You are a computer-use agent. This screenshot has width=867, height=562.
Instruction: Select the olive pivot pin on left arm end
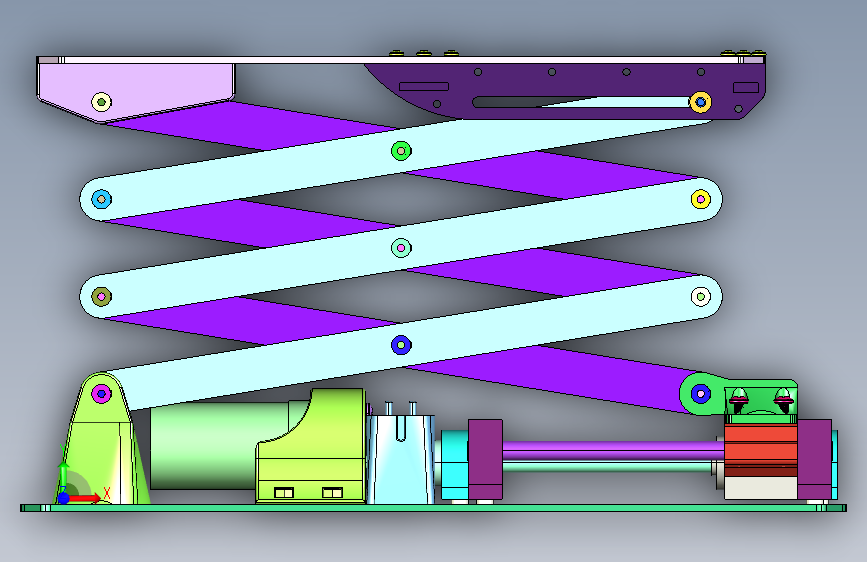pos(101,296)
